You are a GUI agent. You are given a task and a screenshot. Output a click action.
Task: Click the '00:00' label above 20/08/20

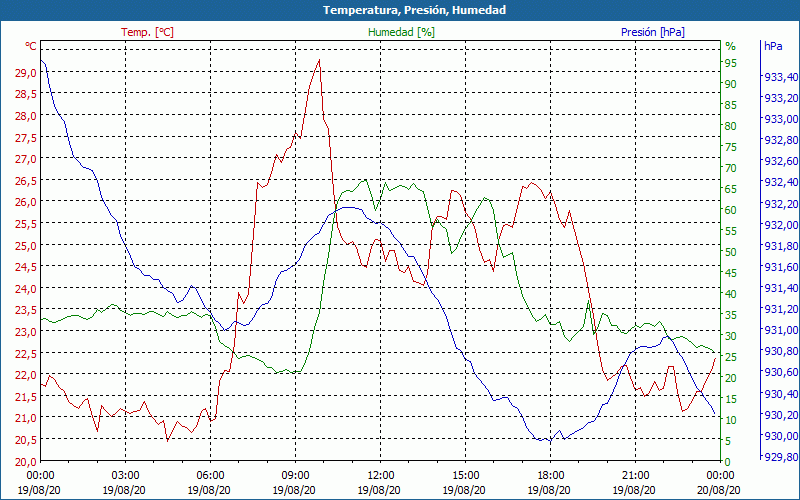tap(720, 476)
